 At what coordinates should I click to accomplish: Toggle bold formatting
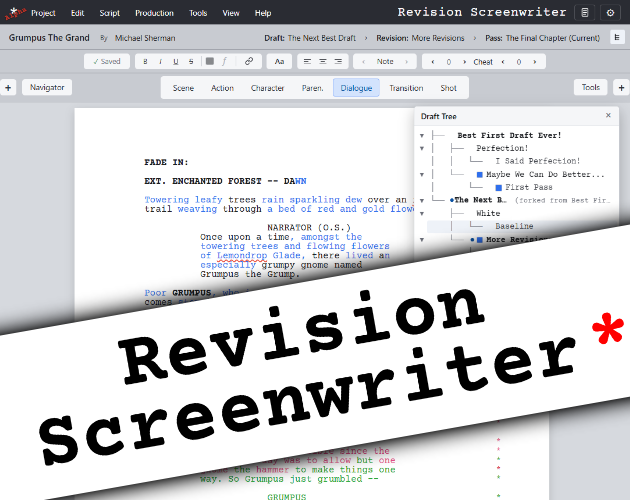point(145,61)
